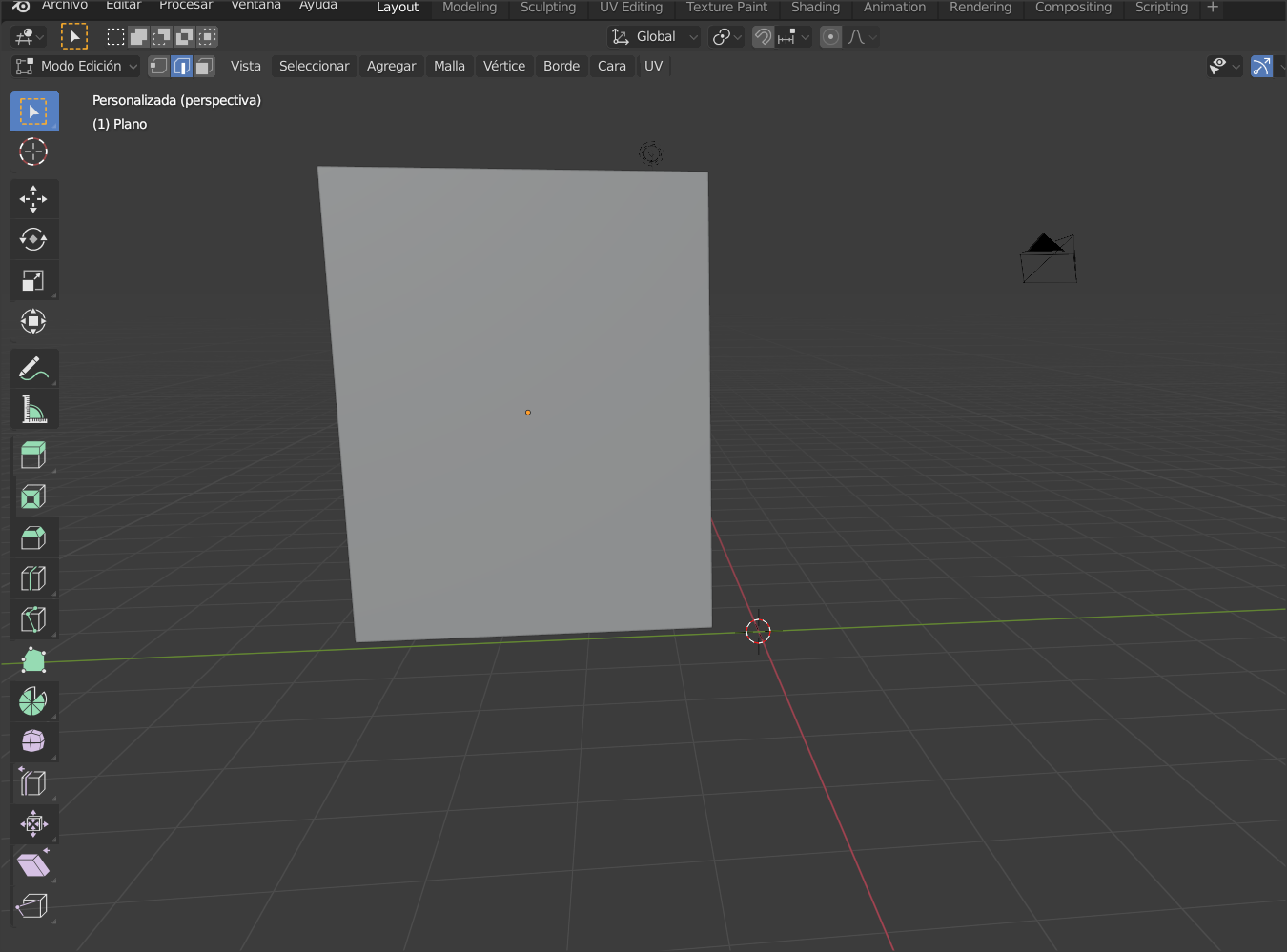Choose the Extrude Region tool

coord(34,456)
